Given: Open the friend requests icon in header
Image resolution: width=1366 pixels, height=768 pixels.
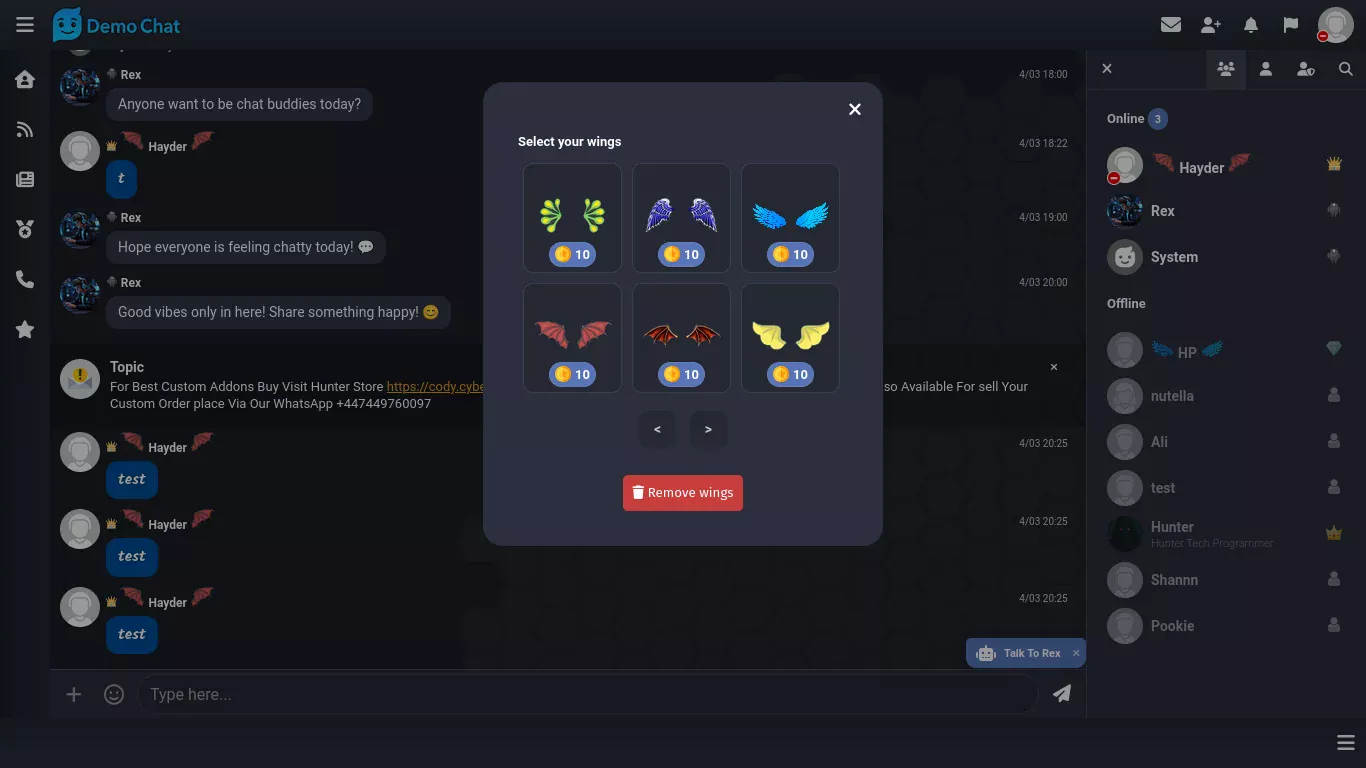Looking at the screenshot, I should click(1211, 25).
